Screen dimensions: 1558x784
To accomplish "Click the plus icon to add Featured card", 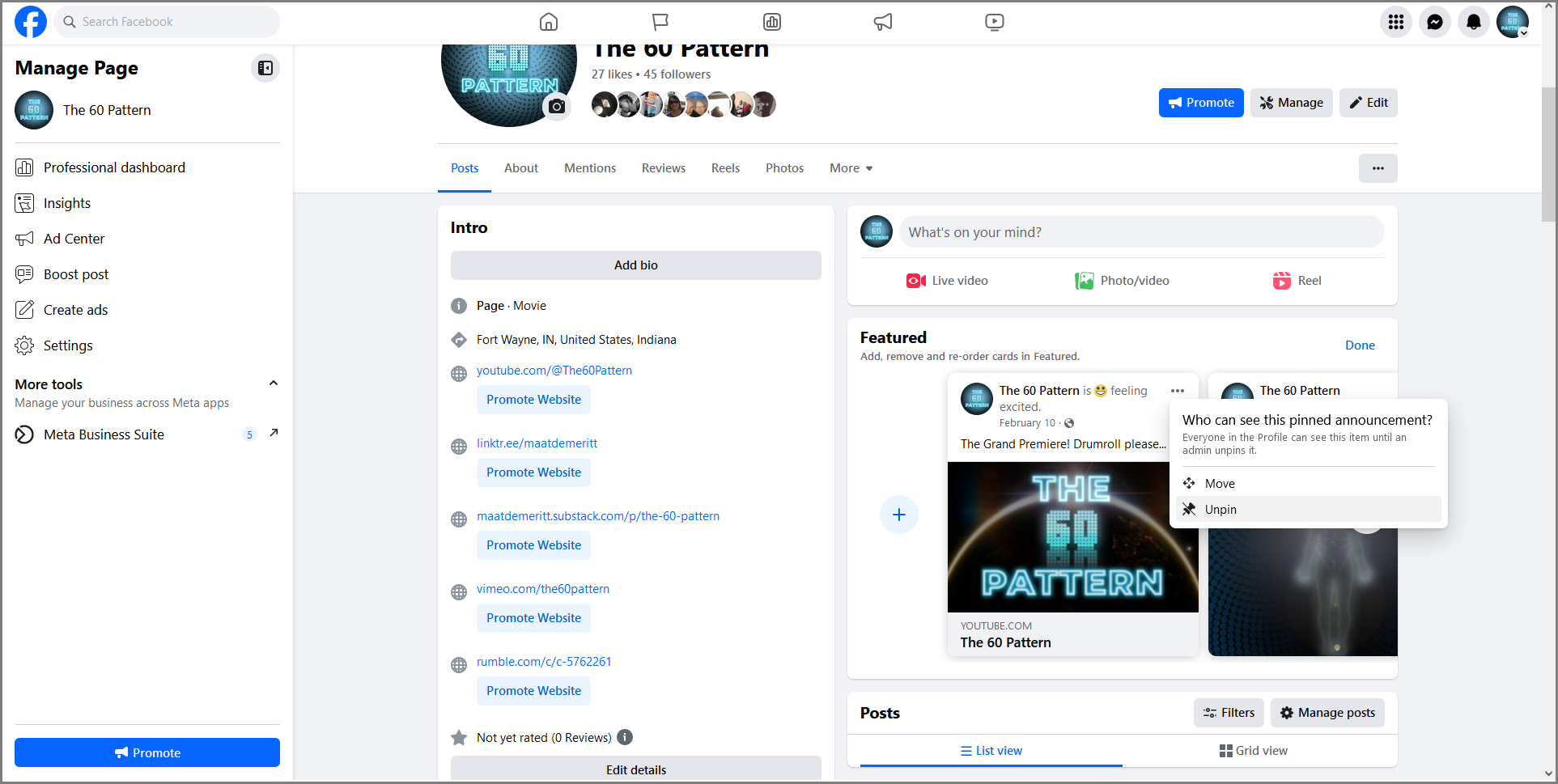I will pyautogui.click(x=899, y=515).
